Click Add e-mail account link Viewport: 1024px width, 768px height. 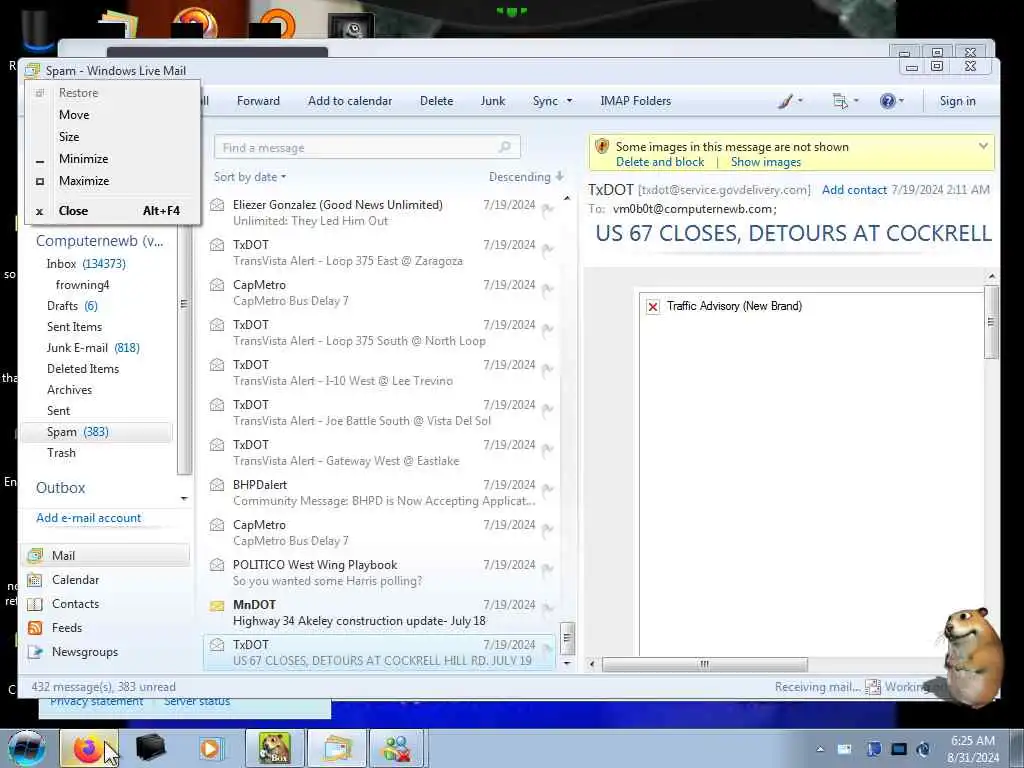(89, 518)
